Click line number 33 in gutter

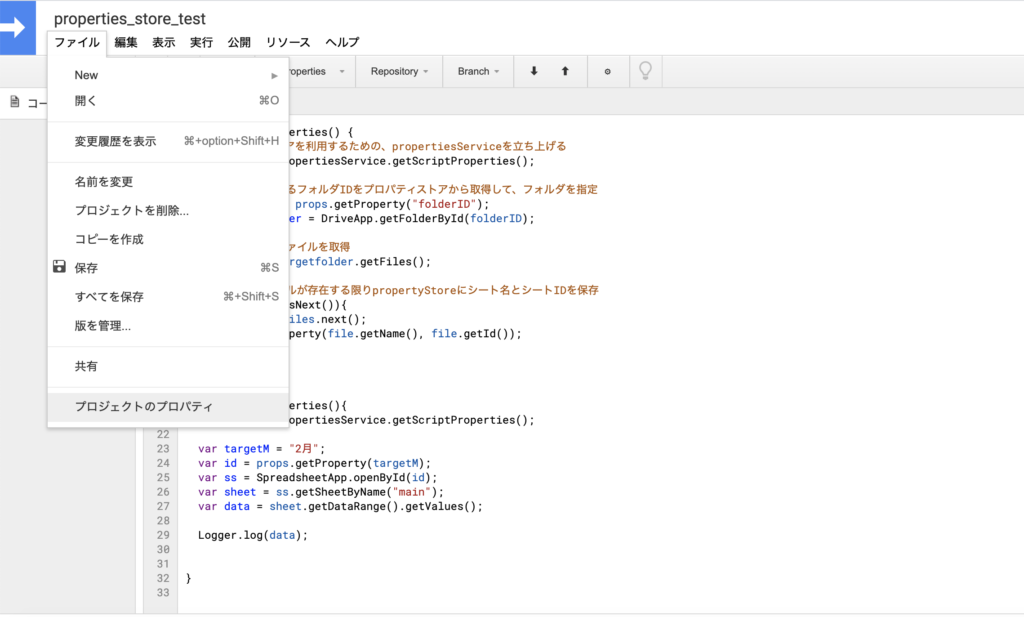tap(163, 592)
